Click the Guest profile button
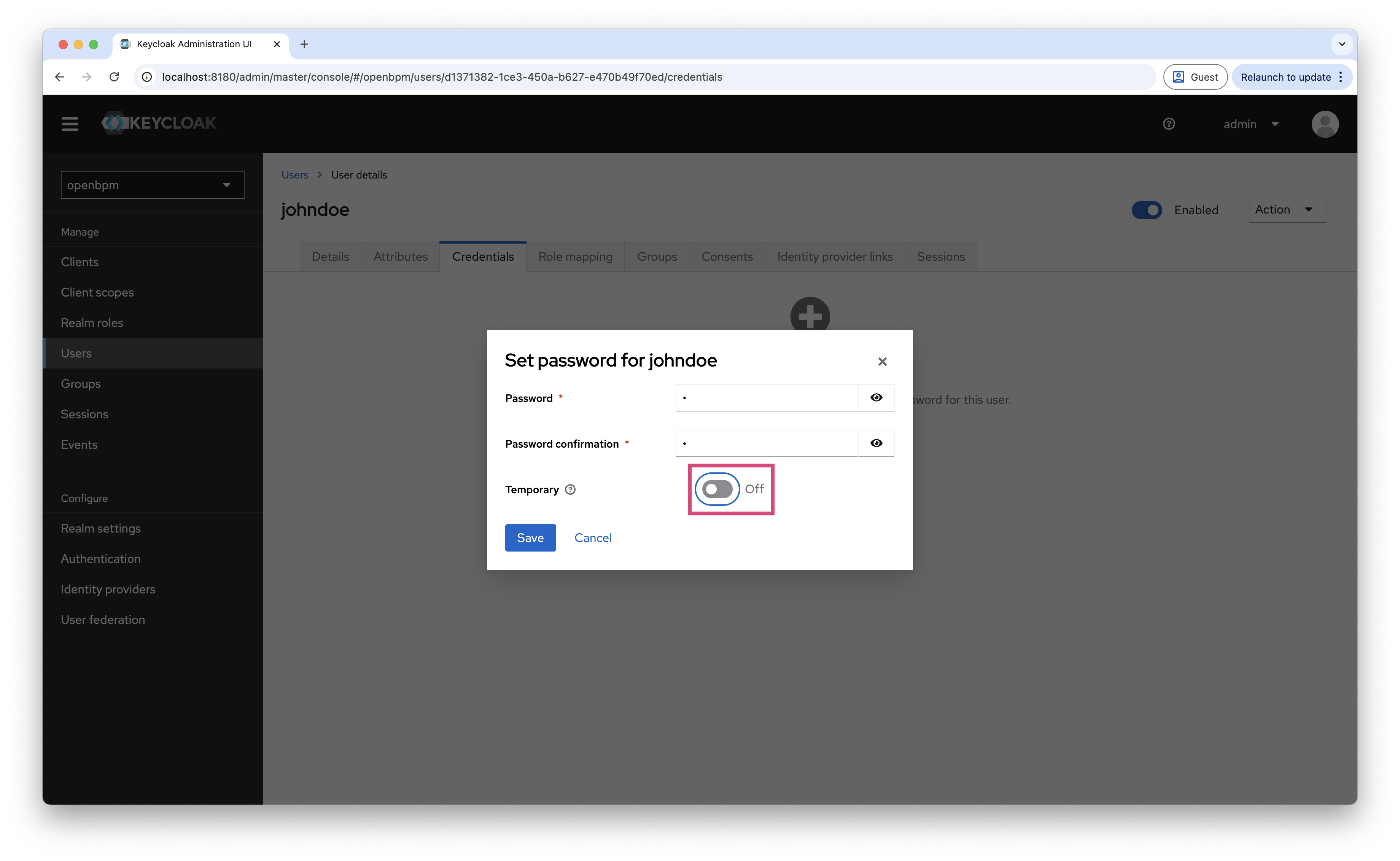 pos(1195,77)
